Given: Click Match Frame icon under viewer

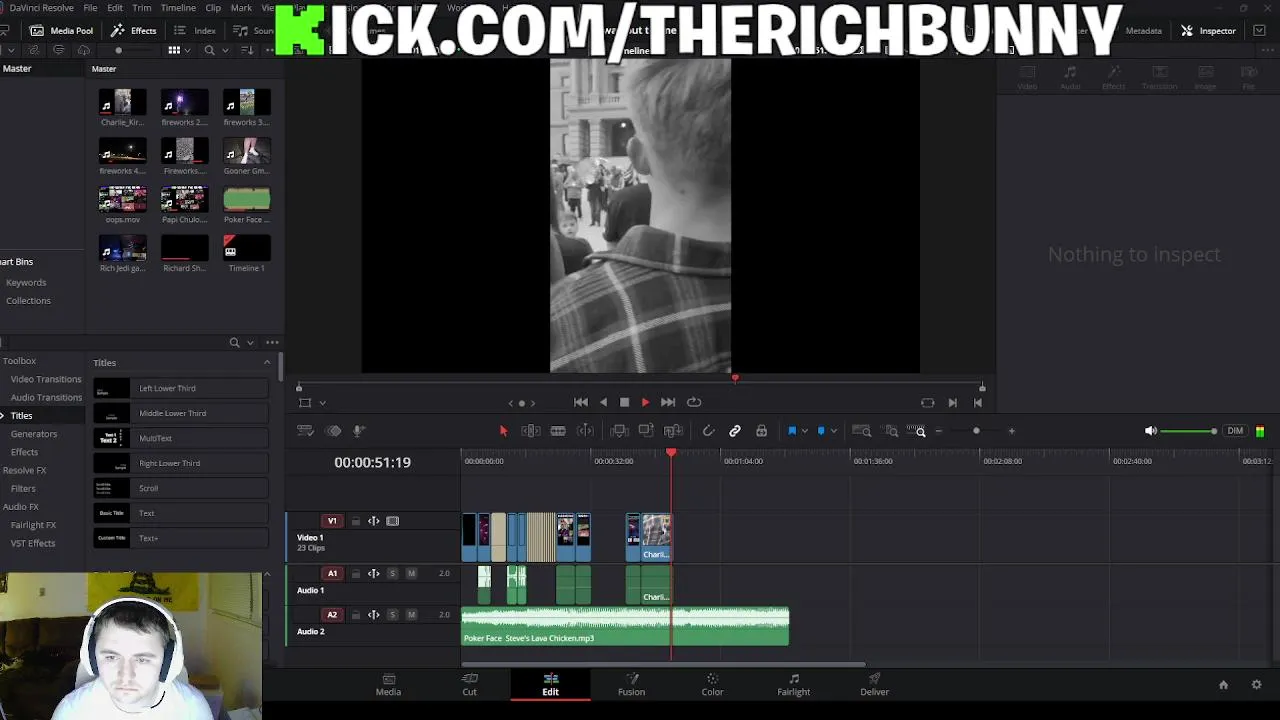Looking at the screenshot, I should pyautogui.click(x=927, y=403).
